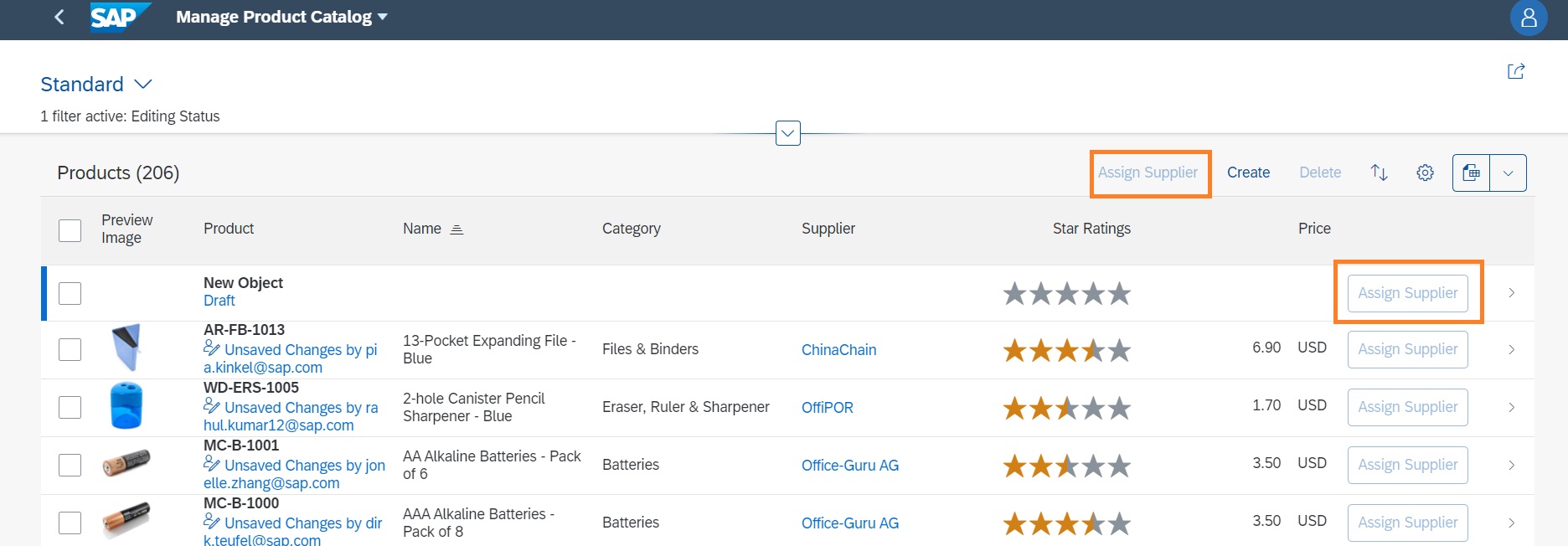This screenshot has width=1568, height=546.
Task: Expand the filter bar header chevron
Action: (x=787, y=133)
